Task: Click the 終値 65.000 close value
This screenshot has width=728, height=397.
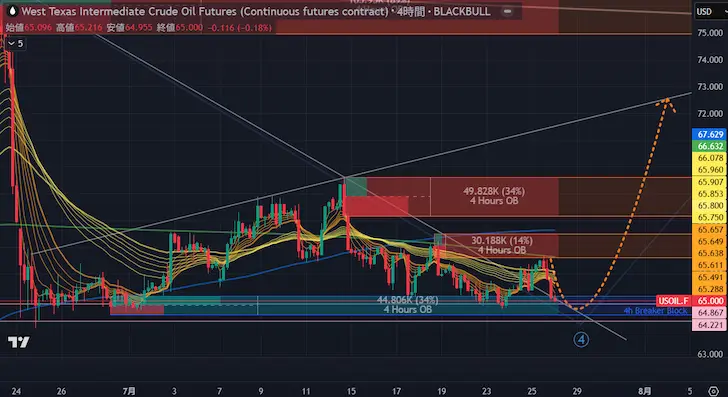Action: pos(180,28)
